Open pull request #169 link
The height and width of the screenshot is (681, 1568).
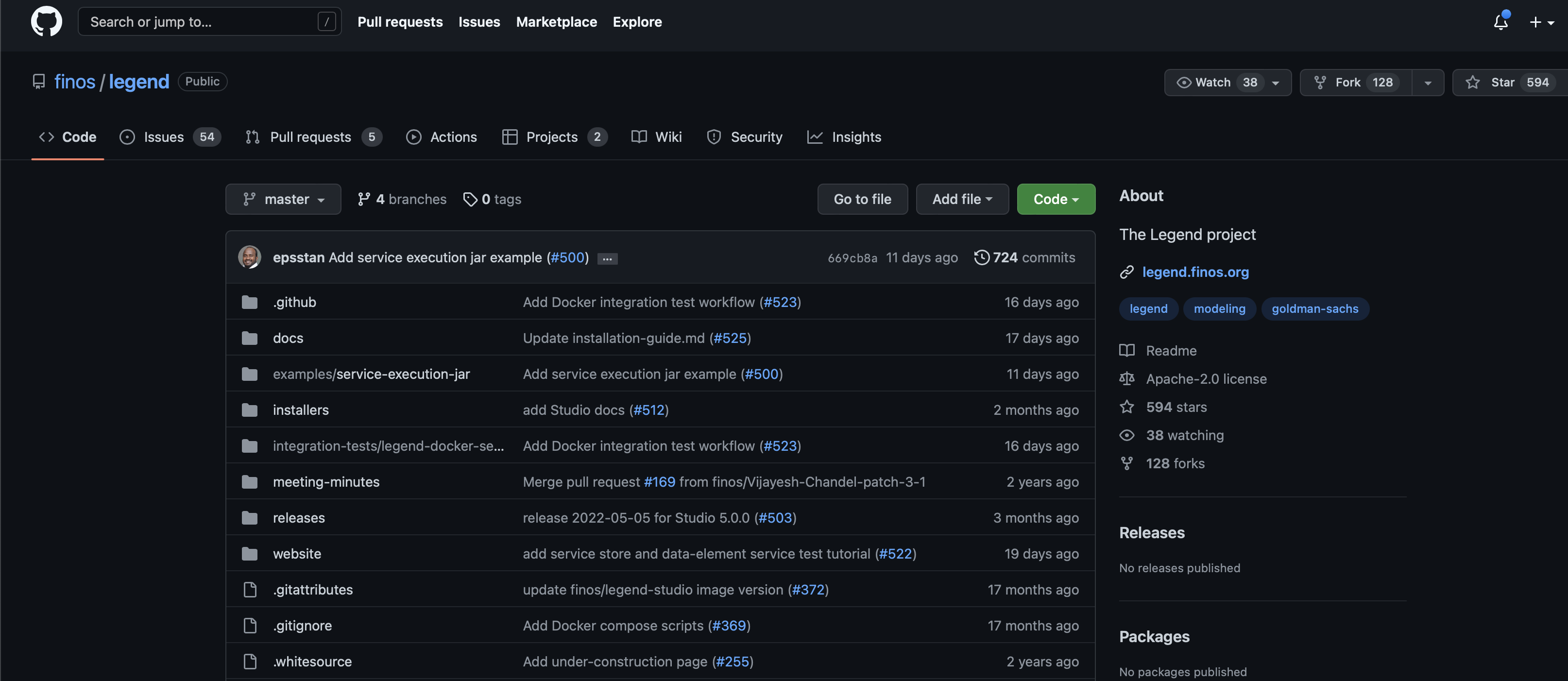[x=659, y=481]
